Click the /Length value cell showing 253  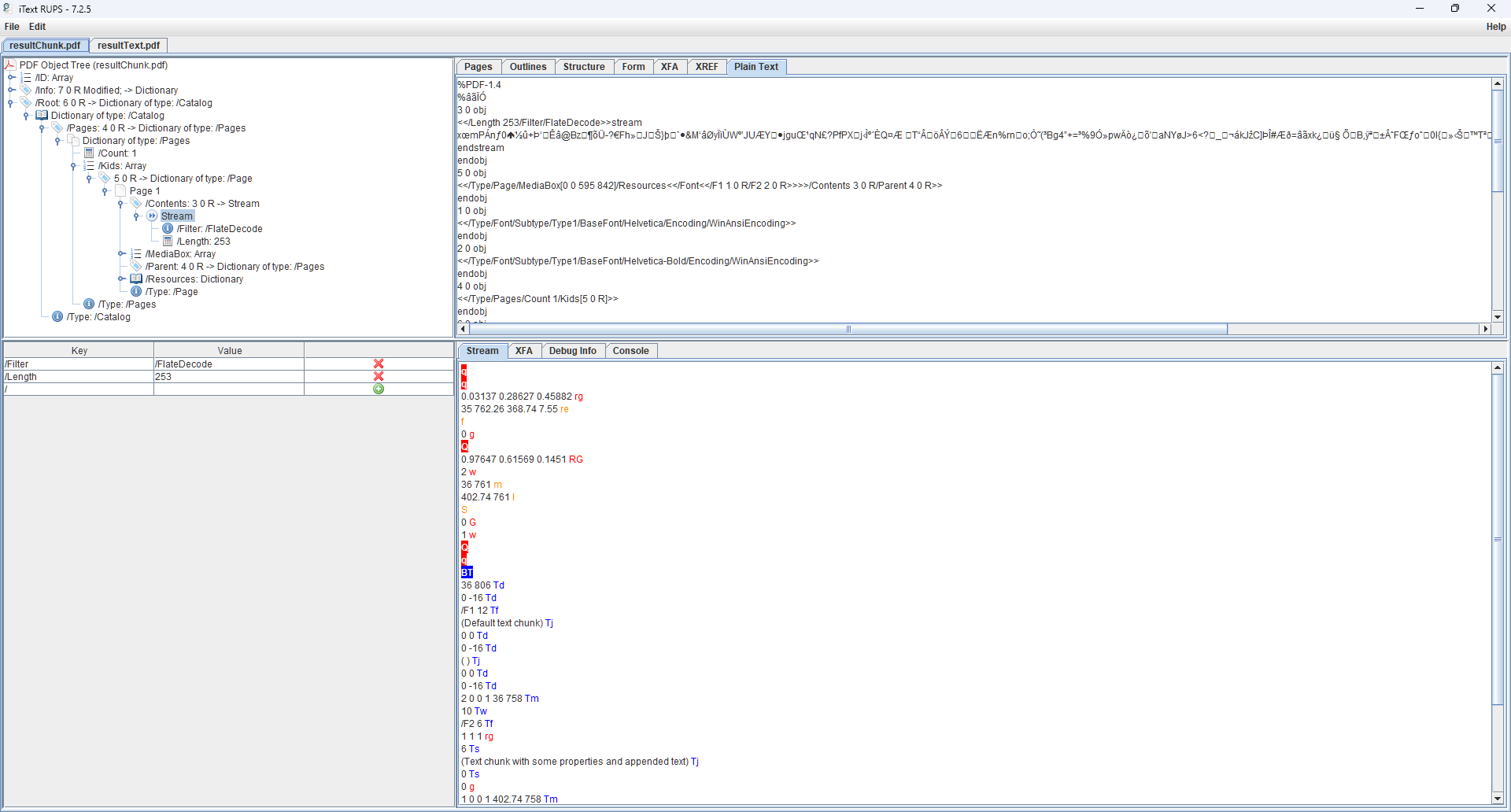228,376
